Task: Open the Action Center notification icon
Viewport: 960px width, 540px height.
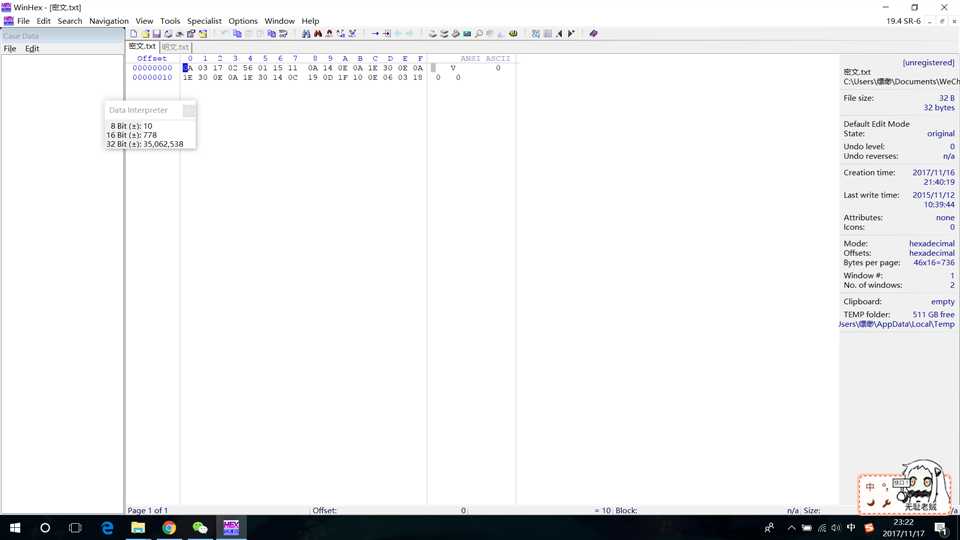Action: tap(940, 528)
